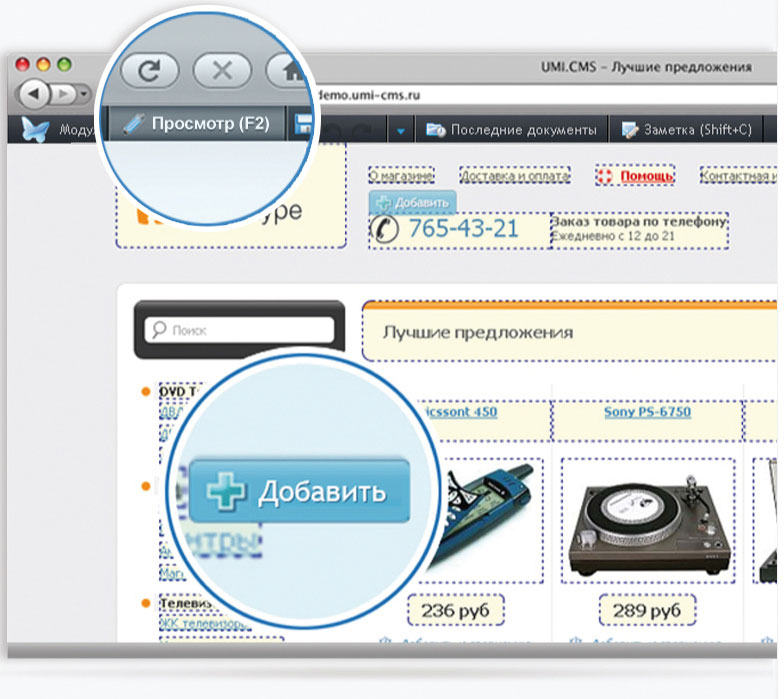Toggle Просмотр (F2) view mode
Image resolution: width=784 pixels, height=699 pixels.
click(196, 125)
